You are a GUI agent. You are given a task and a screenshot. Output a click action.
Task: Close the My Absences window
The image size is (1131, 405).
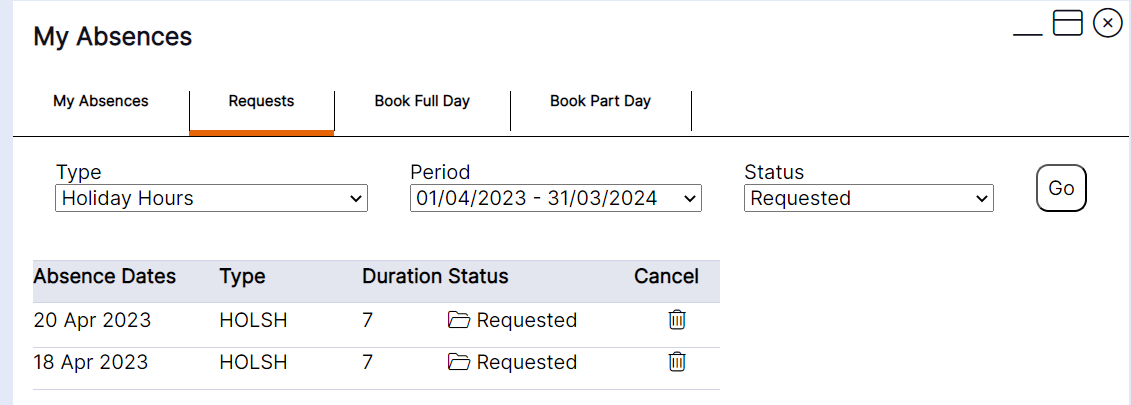(x=1108, y=23)
